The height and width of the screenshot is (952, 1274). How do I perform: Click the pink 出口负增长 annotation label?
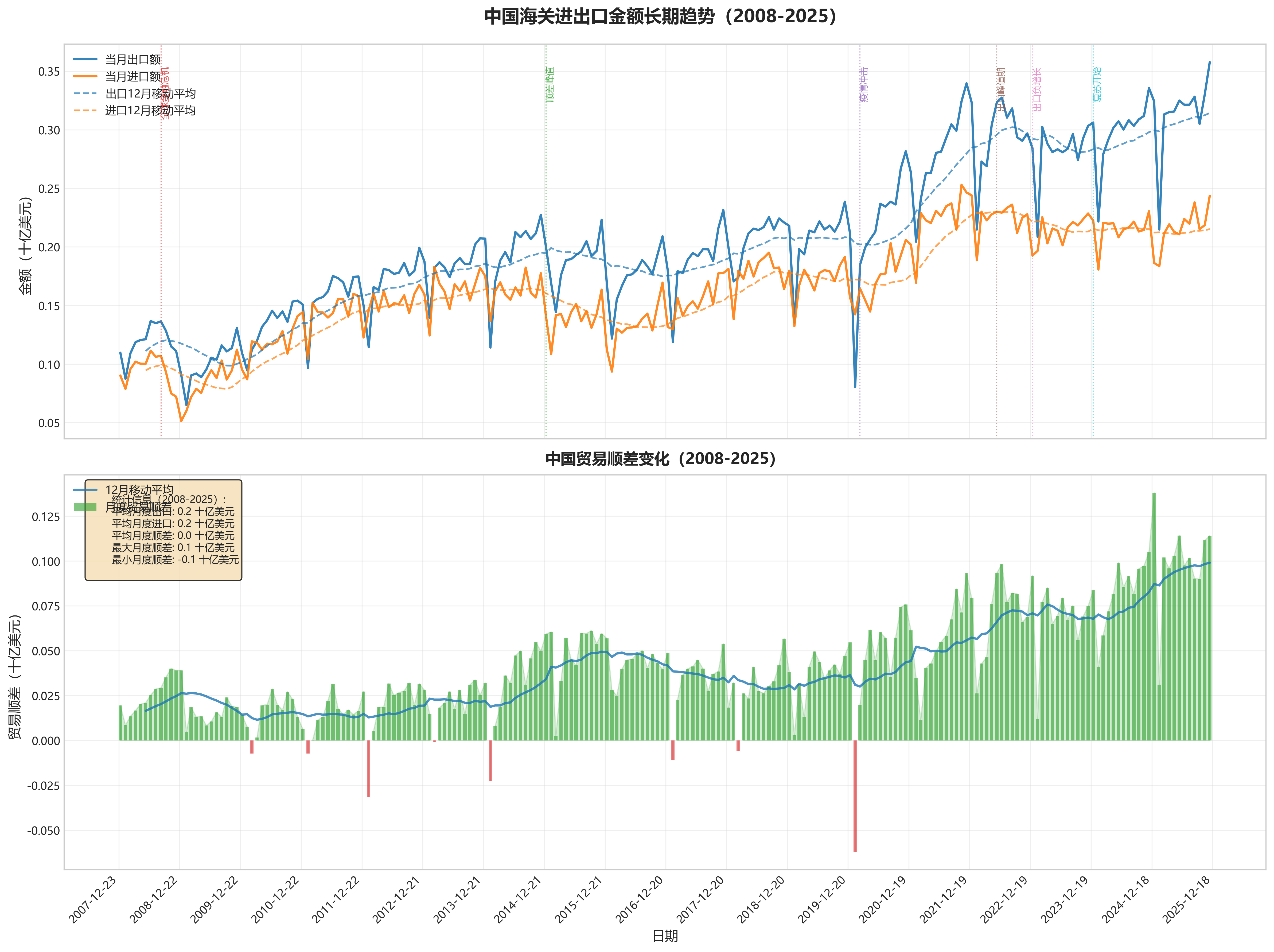1037,89
